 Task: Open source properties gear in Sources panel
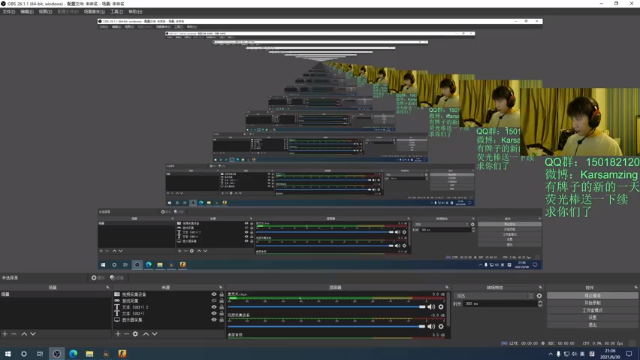click(x=136, y=334)
